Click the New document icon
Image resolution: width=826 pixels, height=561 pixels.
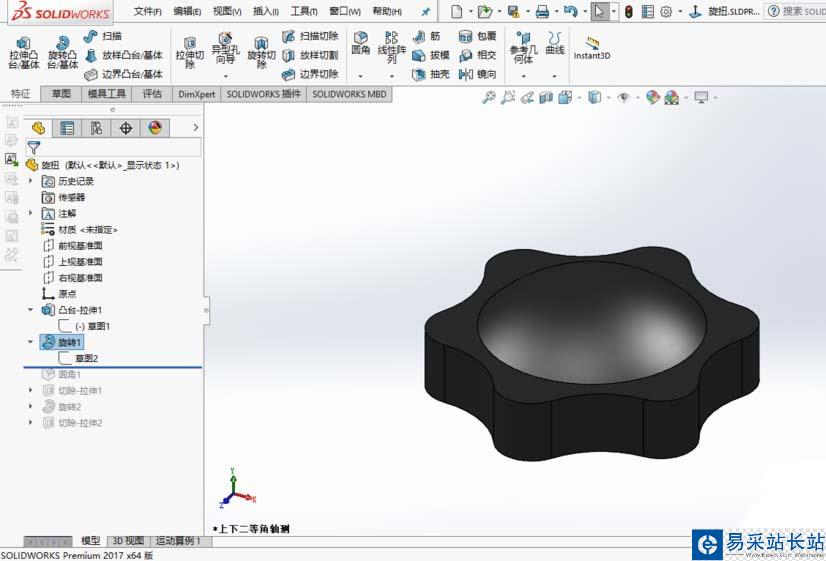point(457,12)
